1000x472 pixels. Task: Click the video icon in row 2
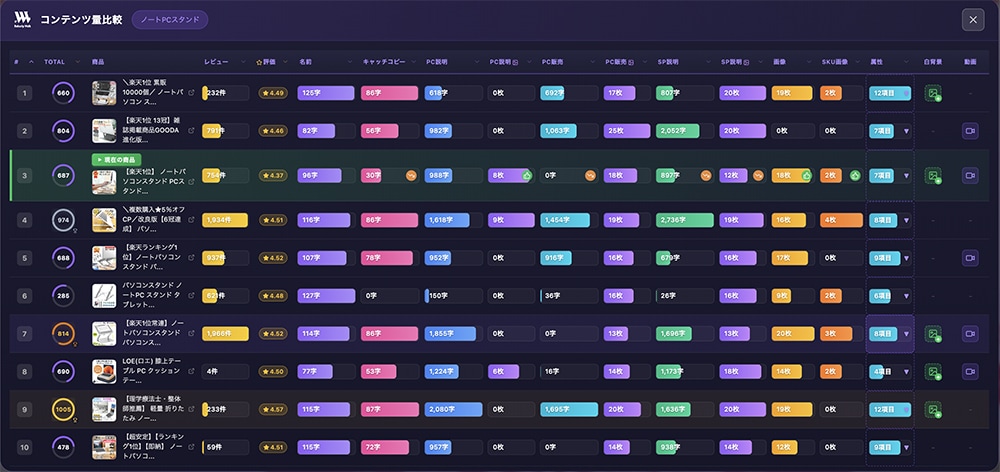(x=969, y=130)
